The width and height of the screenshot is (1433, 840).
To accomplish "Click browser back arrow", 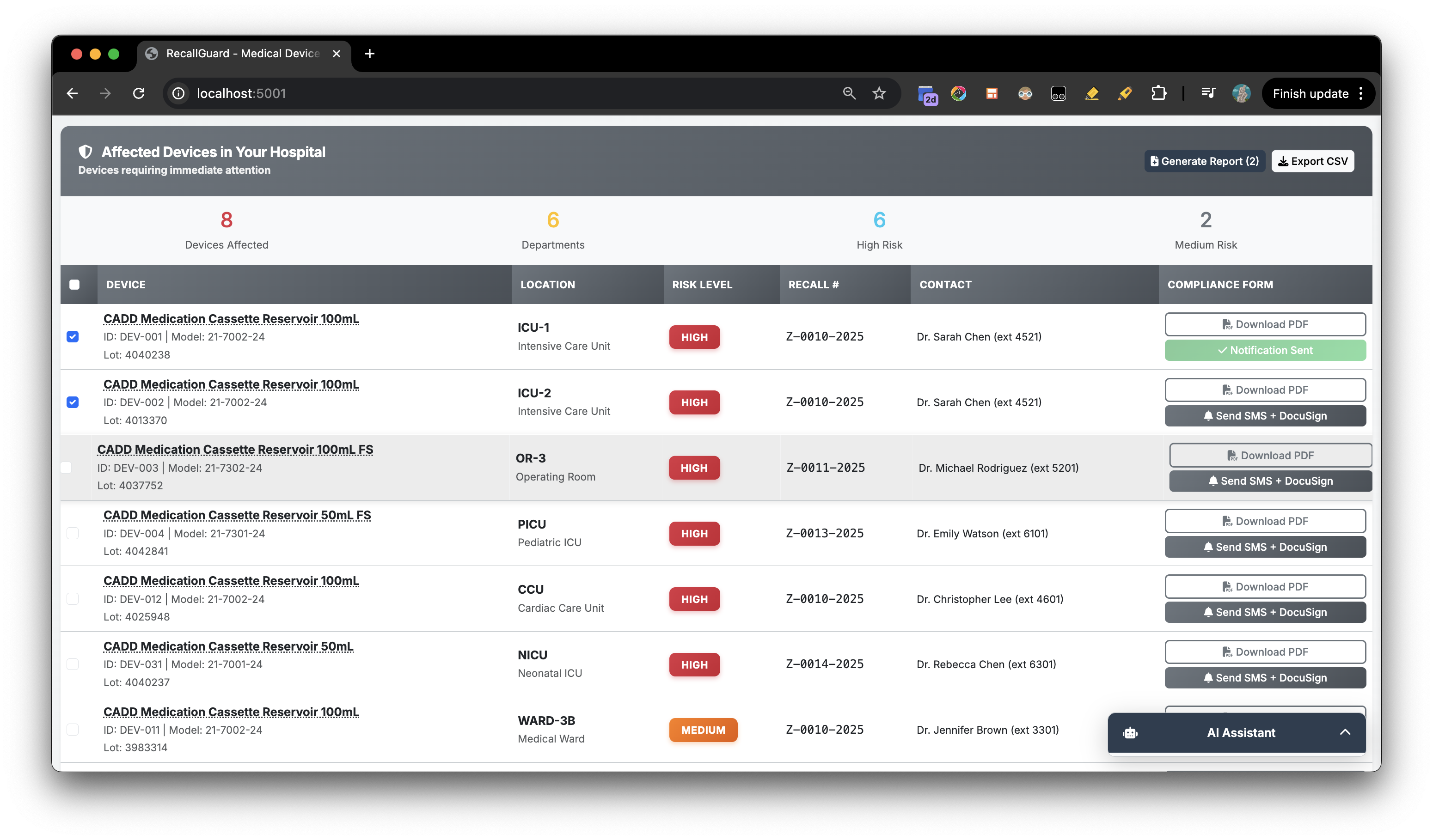I will click(72, 93).
